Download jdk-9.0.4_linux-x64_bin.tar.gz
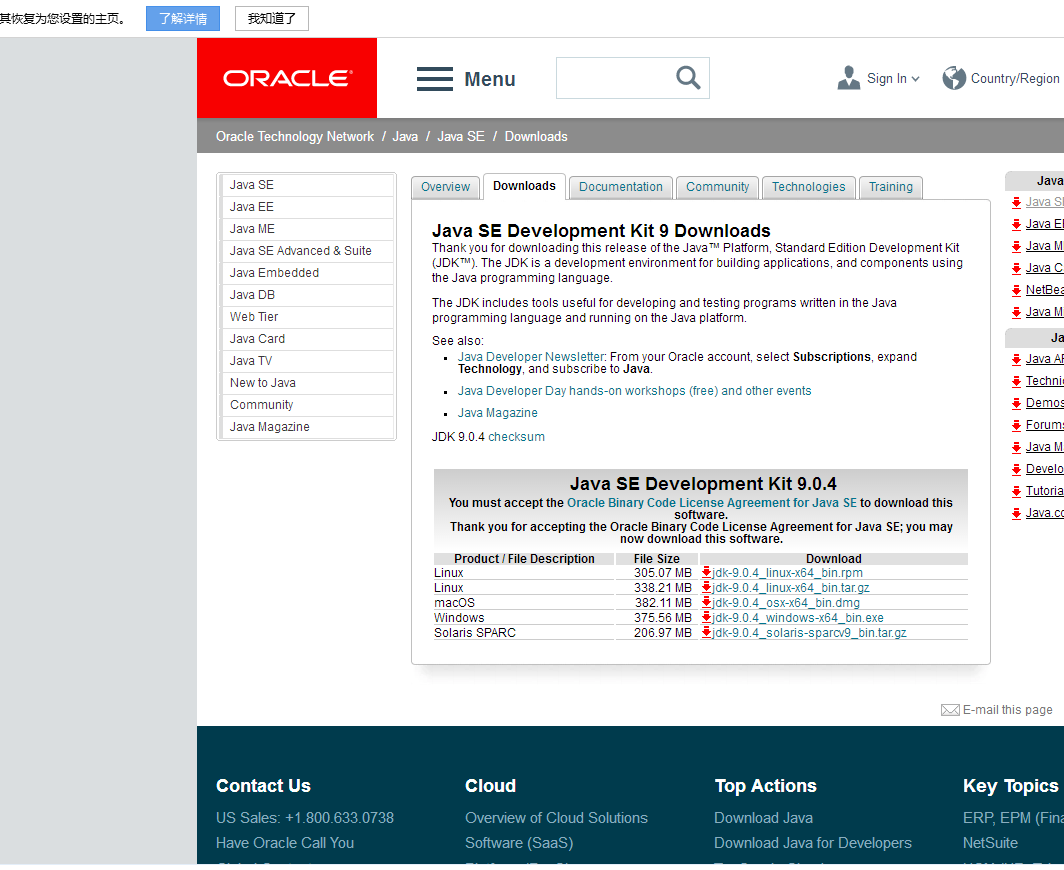Image resolution: width=1064 pixels, height=870 pixels. coord(791,588)
